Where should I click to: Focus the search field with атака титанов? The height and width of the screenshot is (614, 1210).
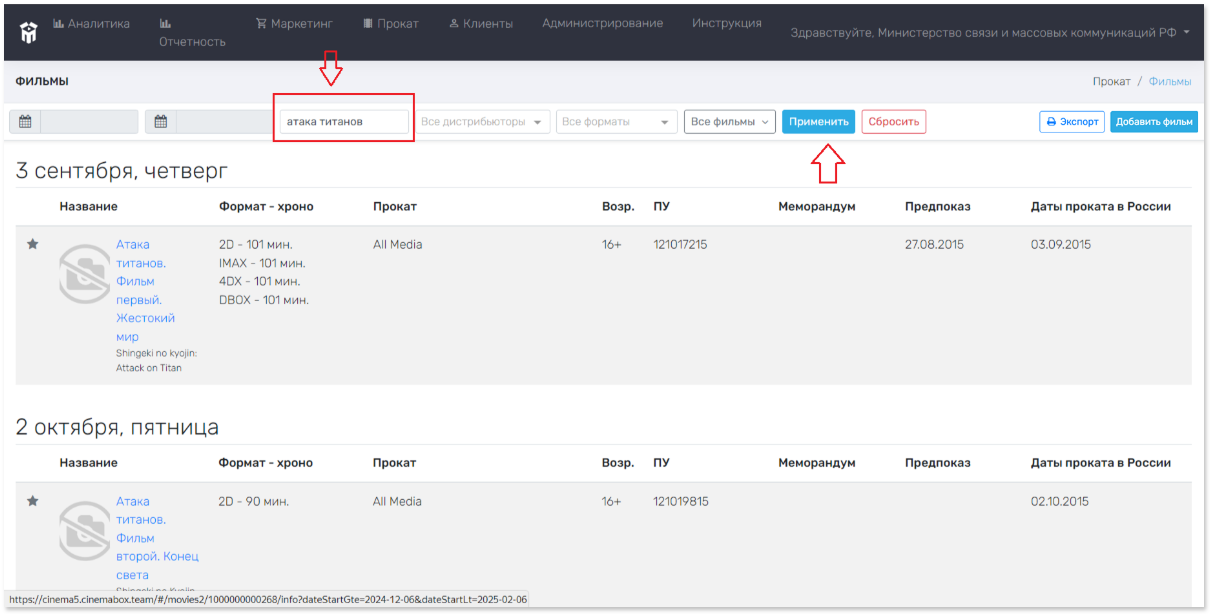point(344,122)
